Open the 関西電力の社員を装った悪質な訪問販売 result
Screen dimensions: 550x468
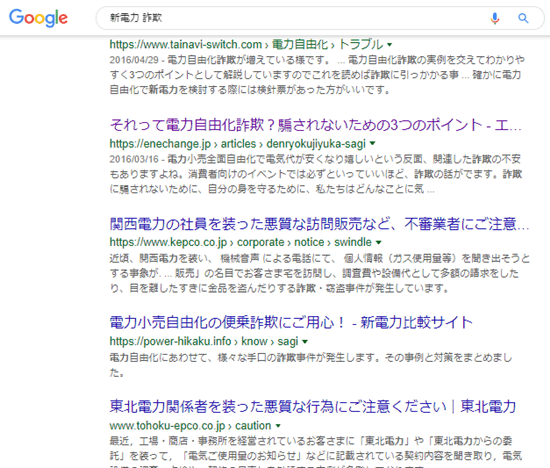tap(319, 224)
